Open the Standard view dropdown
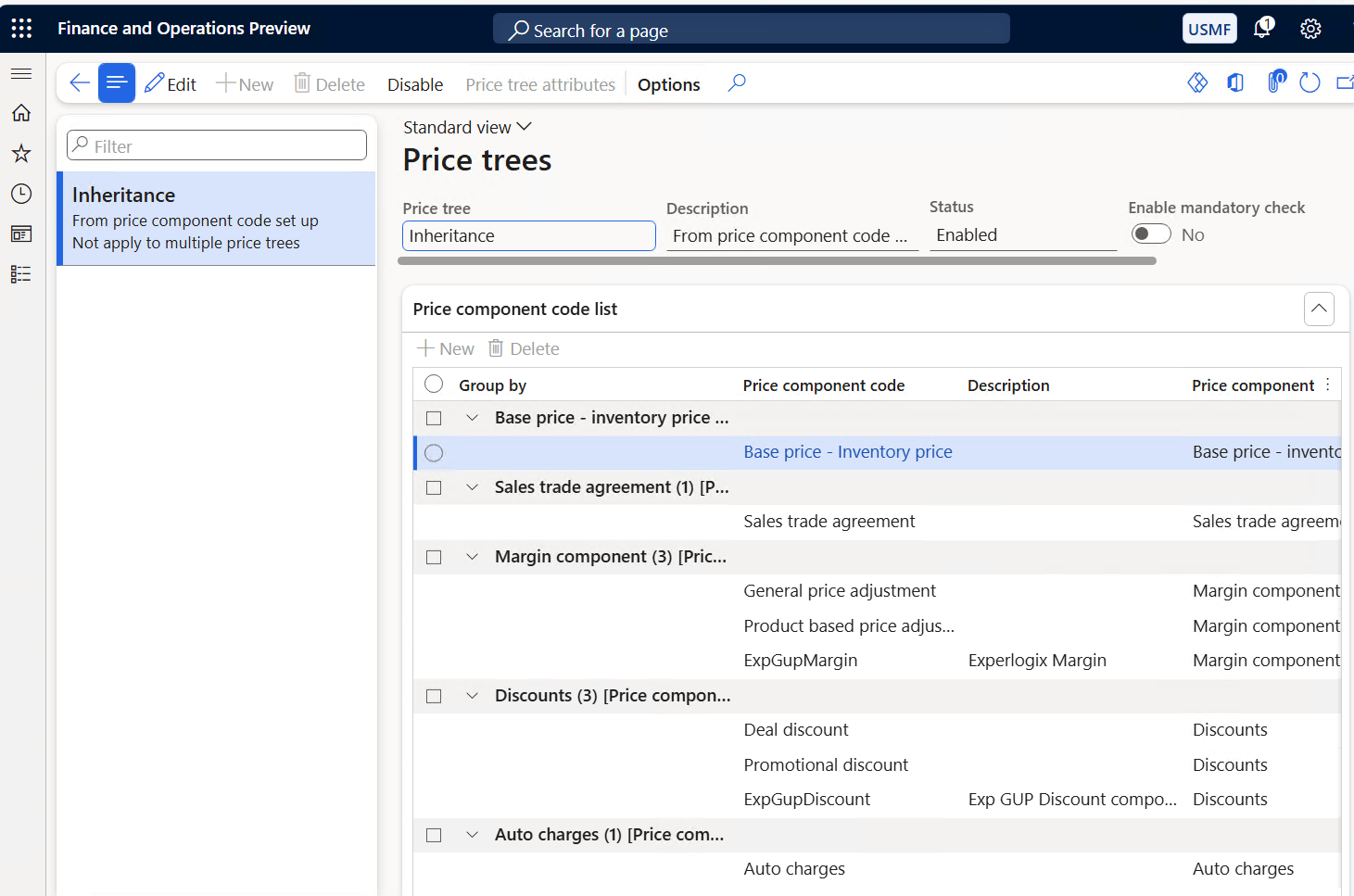The image size is (1354, 896). tap(467, 127)
